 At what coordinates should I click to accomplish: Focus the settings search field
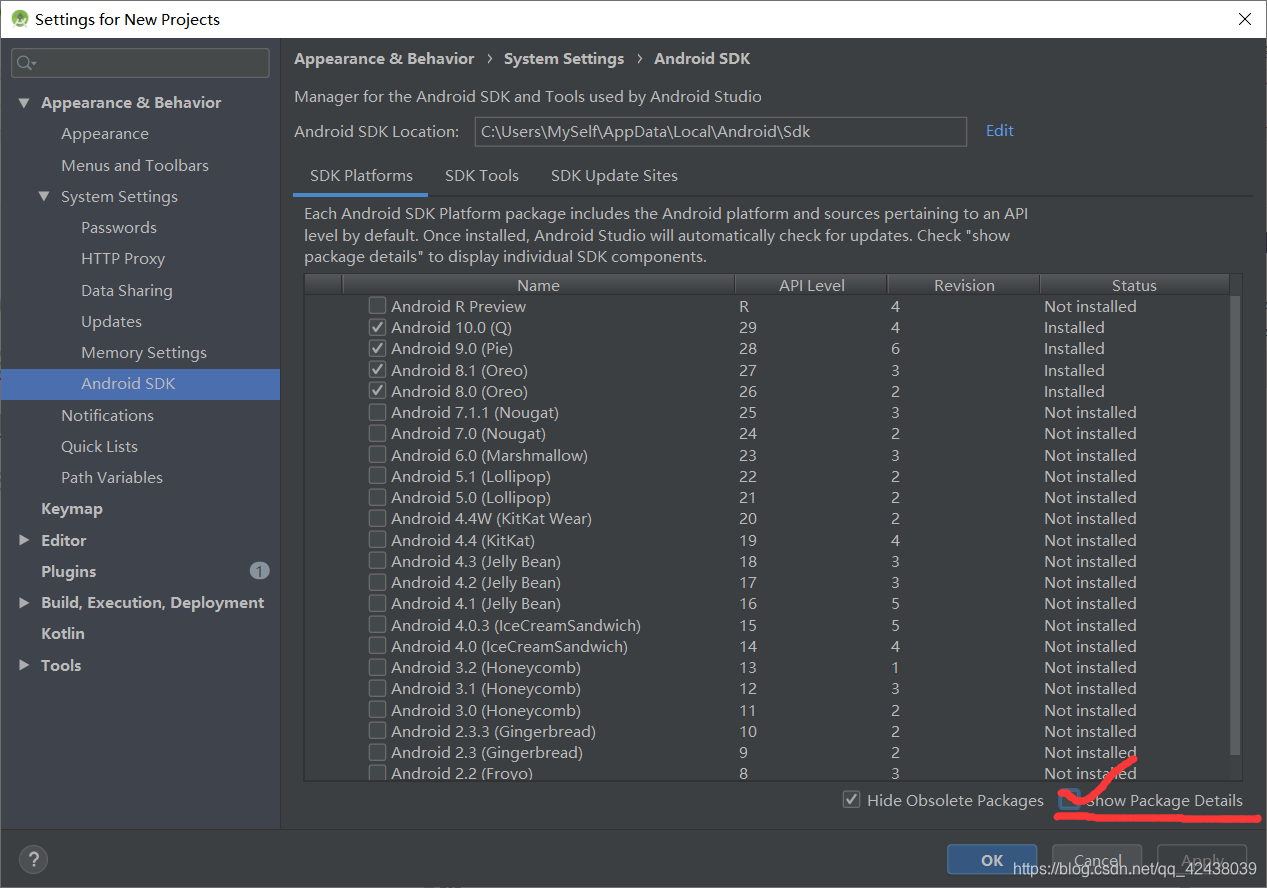[x=140, y=63]
